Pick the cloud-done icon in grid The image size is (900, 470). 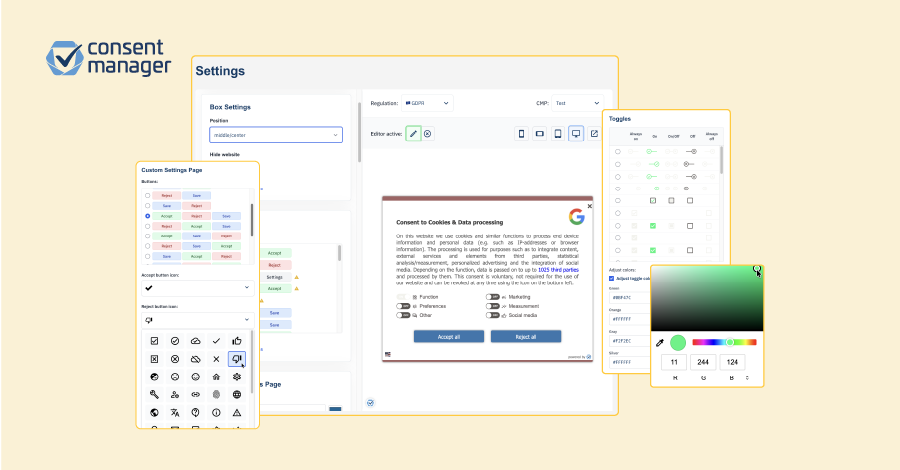196,341
